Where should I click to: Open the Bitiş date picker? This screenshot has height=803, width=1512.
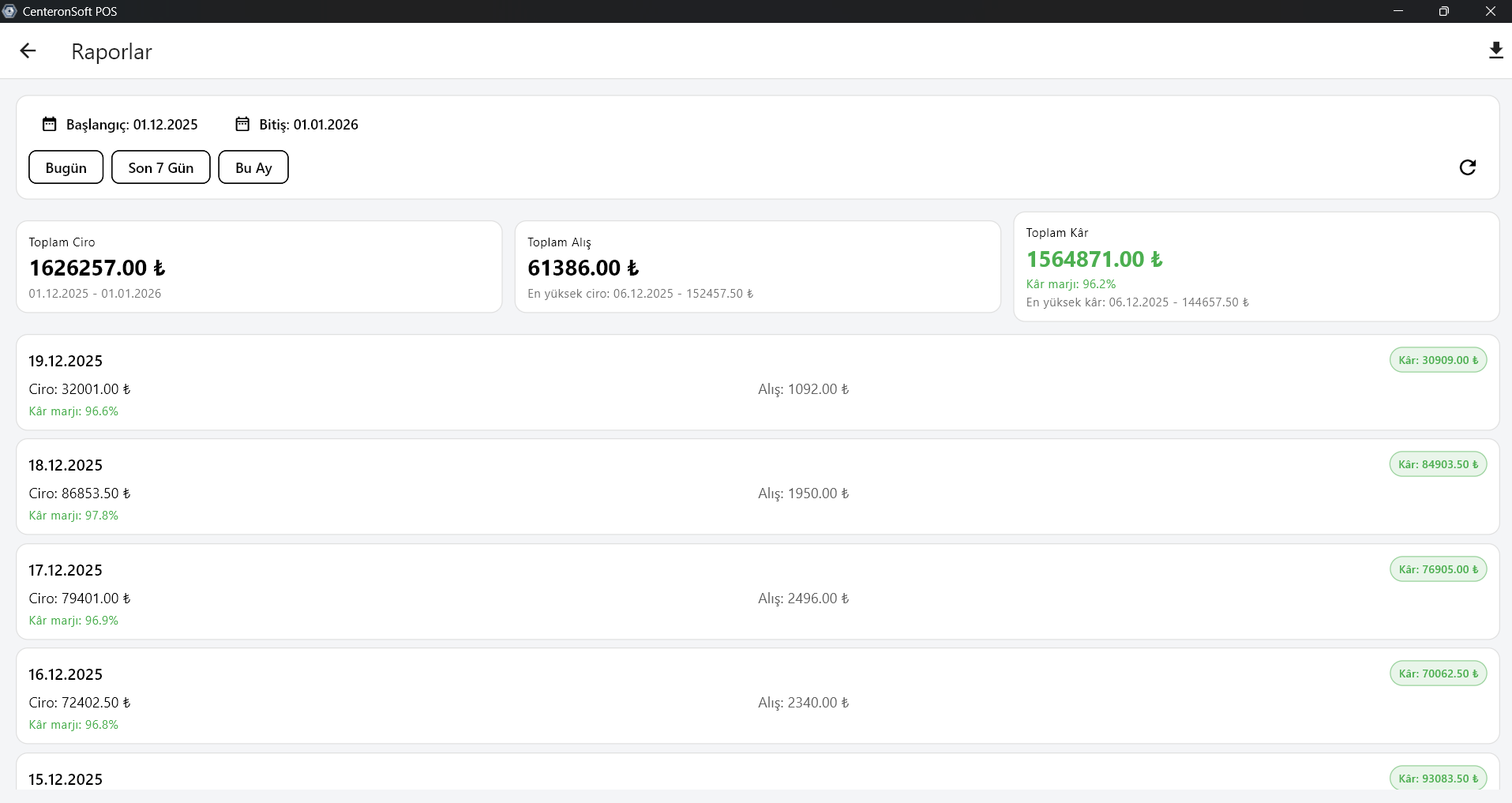[308, 125]
